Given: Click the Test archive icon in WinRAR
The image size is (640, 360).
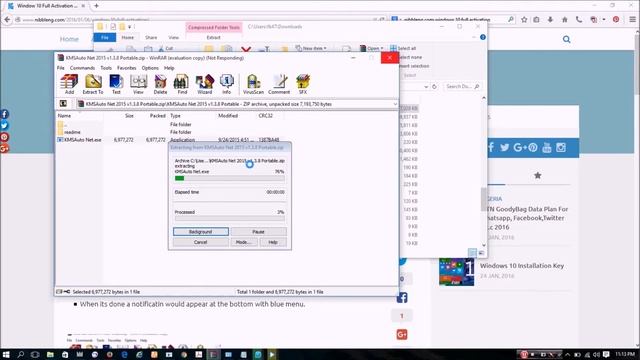Looking at the screenshot, I should [116, 84].
